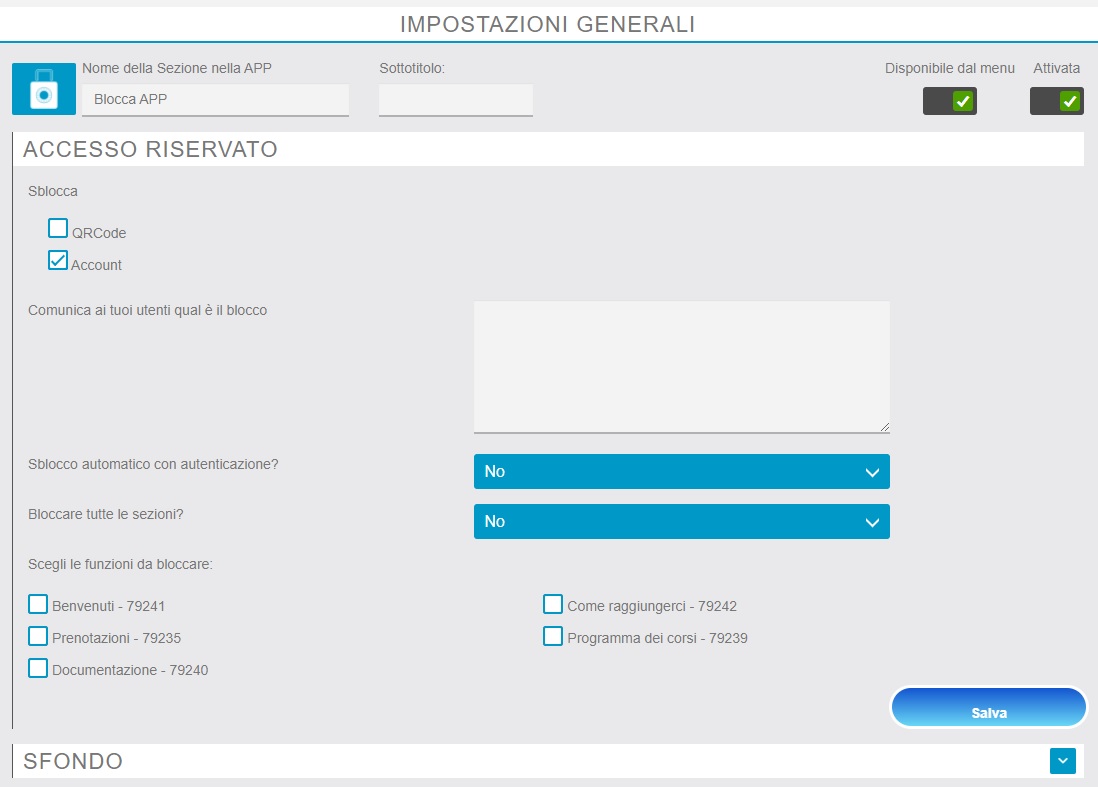Click the Accesso Riservato section header
Viewport: 1098px width, 787px height.
(150, 150)
